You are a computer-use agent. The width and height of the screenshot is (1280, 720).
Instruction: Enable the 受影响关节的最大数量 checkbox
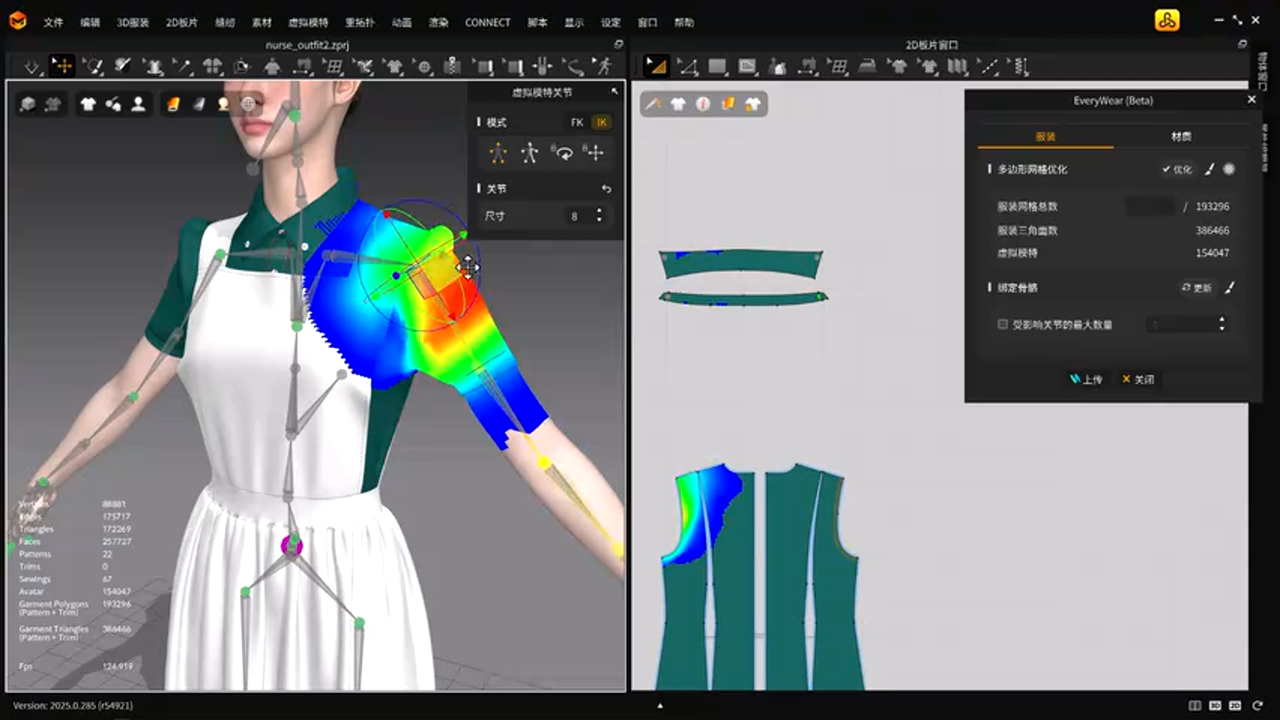1003,324
